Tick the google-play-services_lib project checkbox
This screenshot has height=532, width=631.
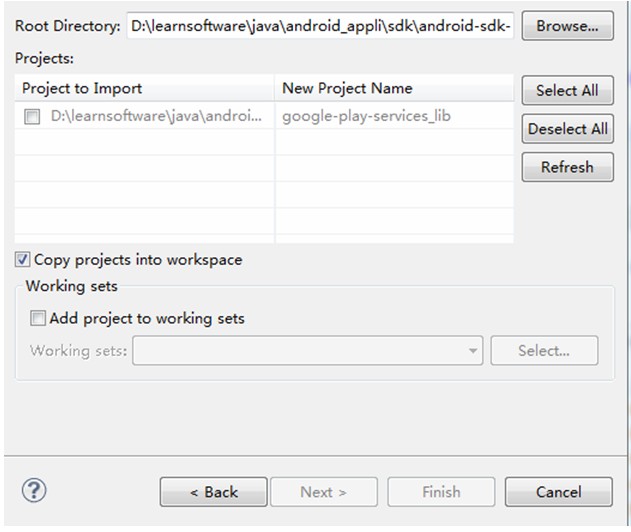32,117
